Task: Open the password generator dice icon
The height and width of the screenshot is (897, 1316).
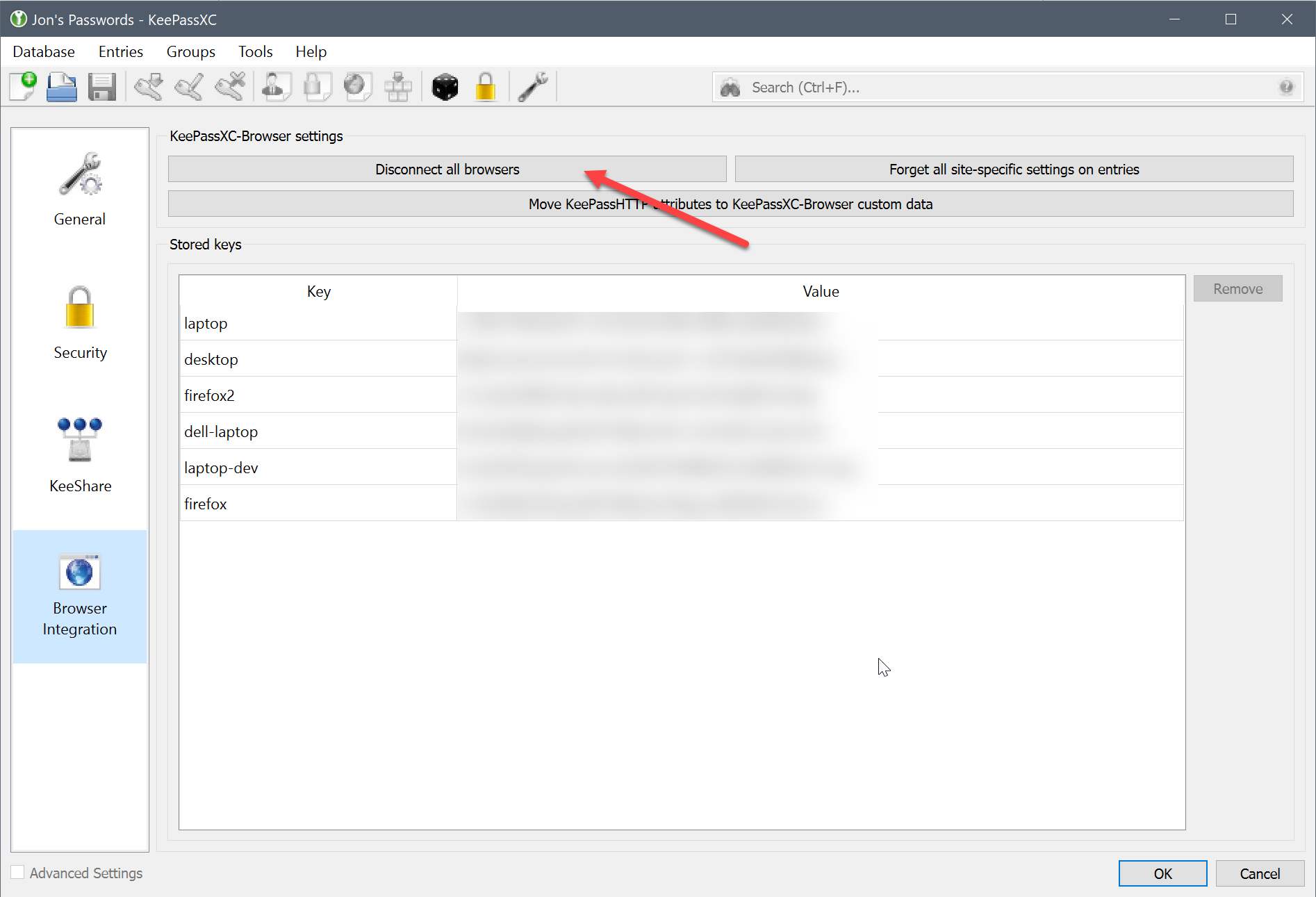Action: click(445, 85)
